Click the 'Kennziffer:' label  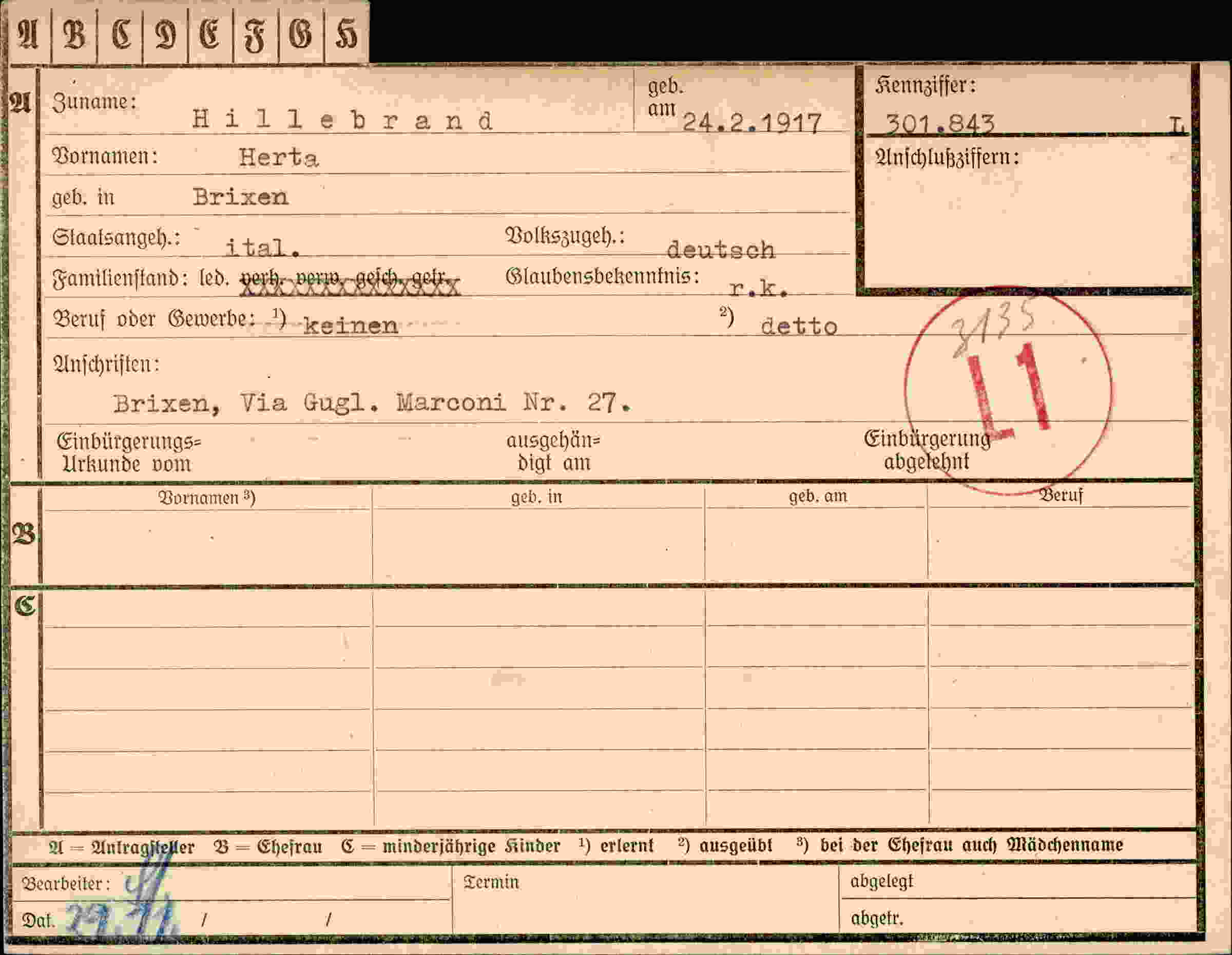coord(925,86)
